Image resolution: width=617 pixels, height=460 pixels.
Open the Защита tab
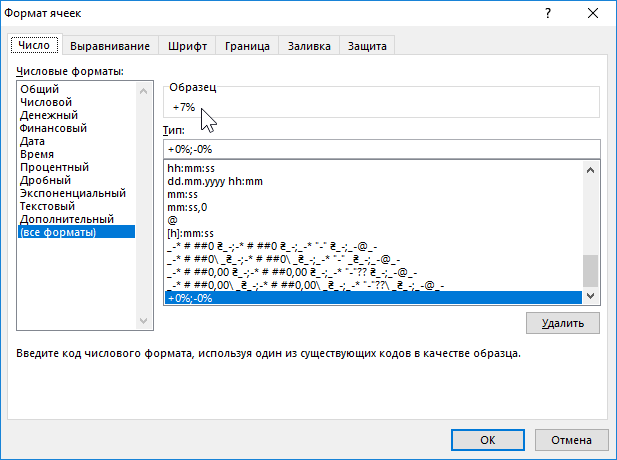pyautogui.click(x=367, y=46)
